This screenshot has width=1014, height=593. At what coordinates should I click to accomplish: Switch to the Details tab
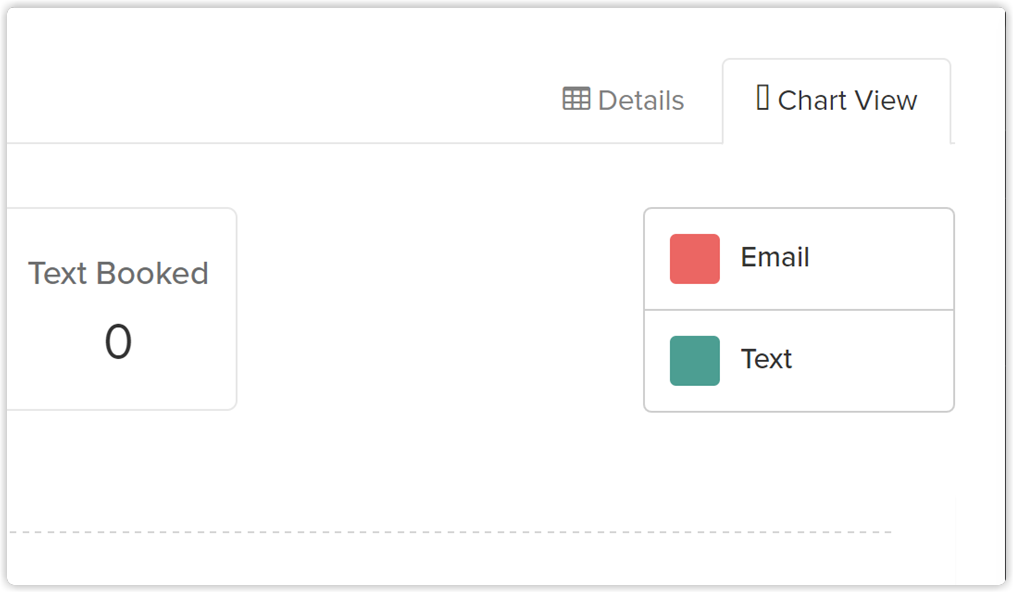(x=623, y=100)
